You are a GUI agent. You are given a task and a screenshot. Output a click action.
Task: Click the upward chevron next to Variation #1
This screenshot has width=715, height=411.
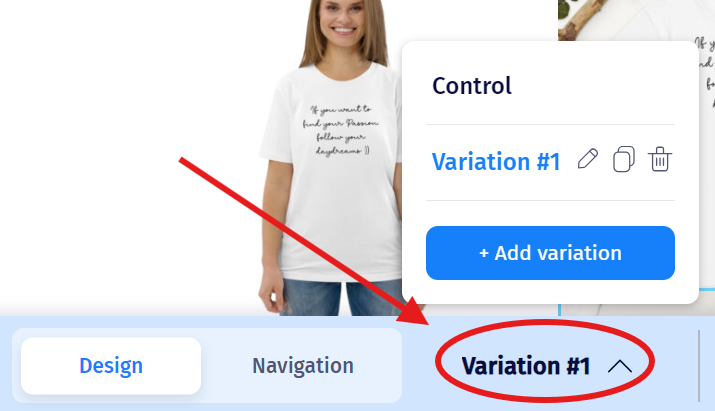coord(620,366)
